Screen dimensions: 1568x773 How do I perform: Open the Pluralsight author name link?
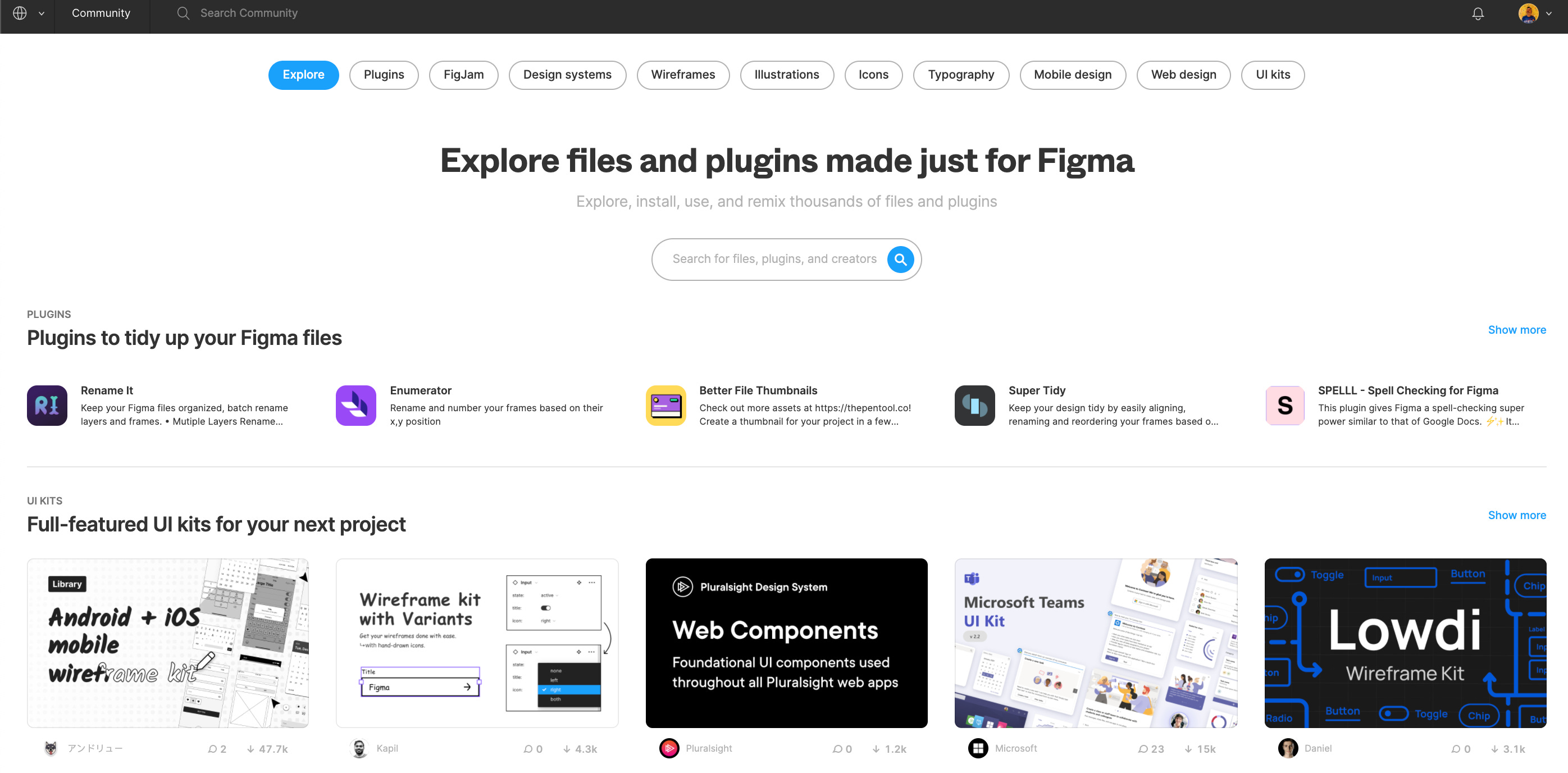(709, 749)
